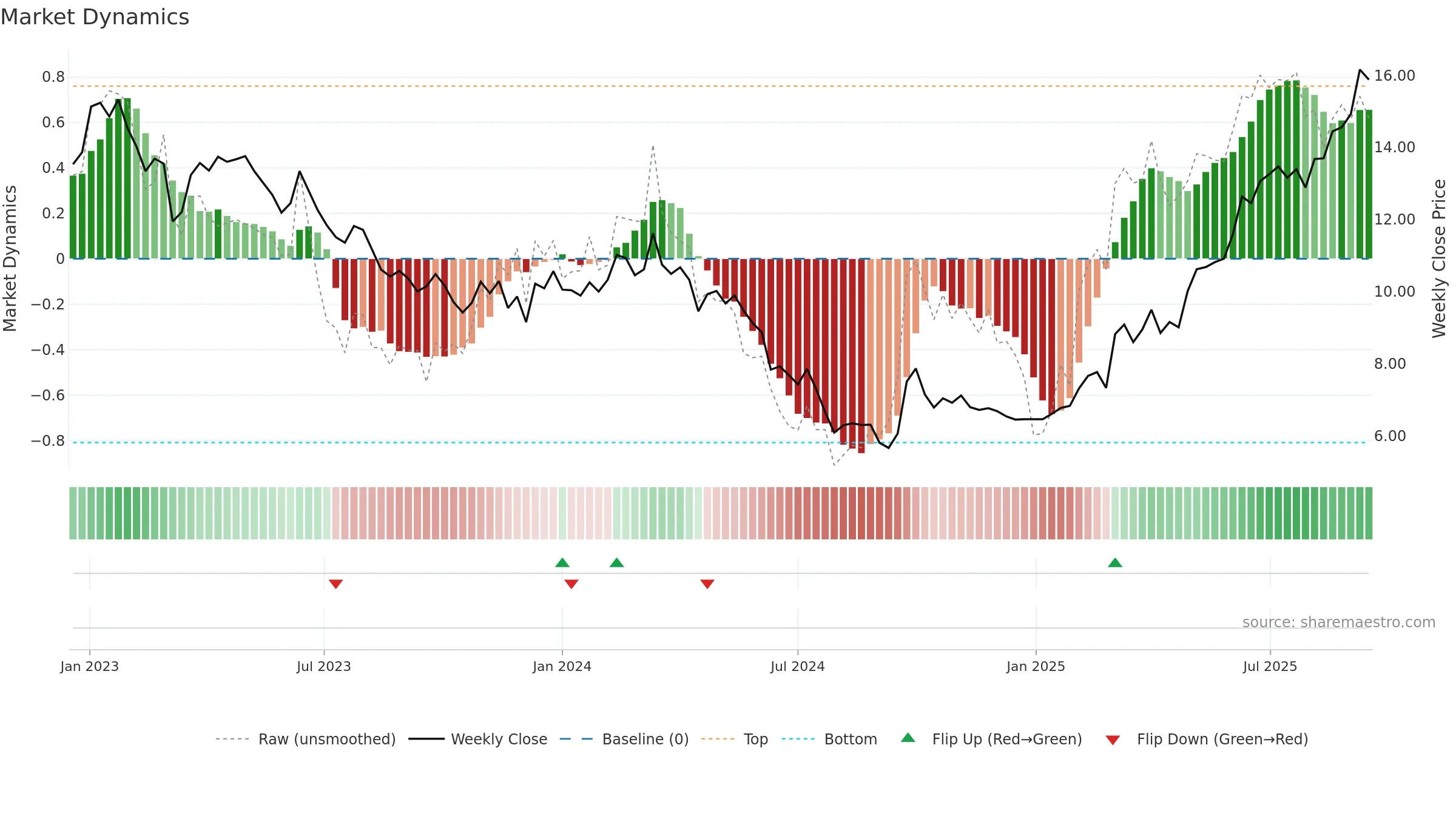The height and width of the screenshot is (819, 1456).
Task: Click the Weekly Close Price axis title
Action: tap(1440, 258)
